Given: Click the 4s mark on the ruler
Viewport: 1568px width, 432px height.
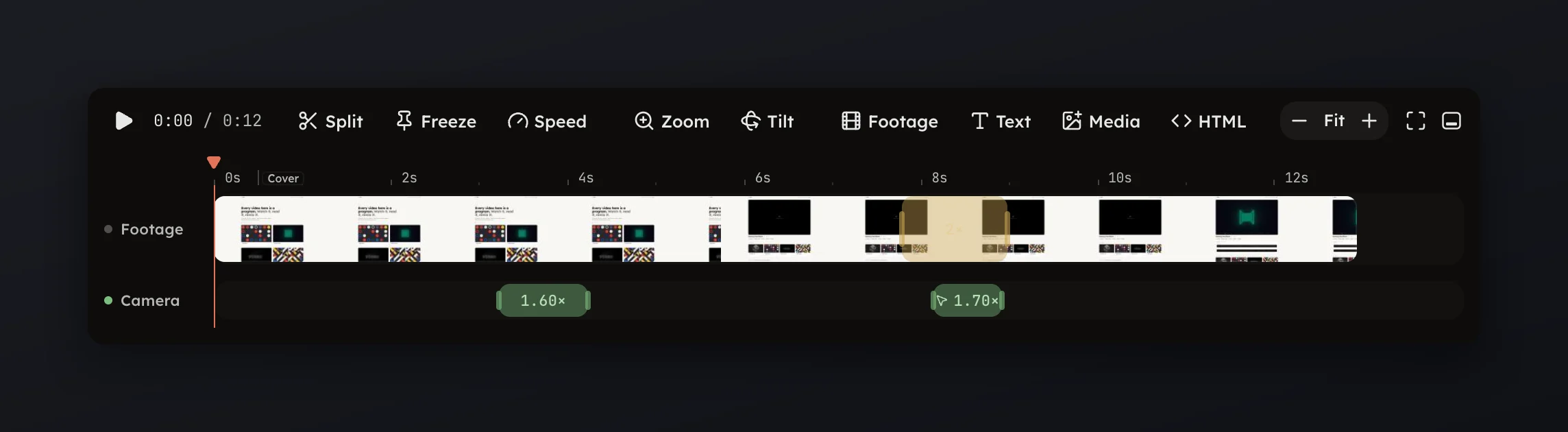Looking at the screenshot, I should click(x=586, y=178).
